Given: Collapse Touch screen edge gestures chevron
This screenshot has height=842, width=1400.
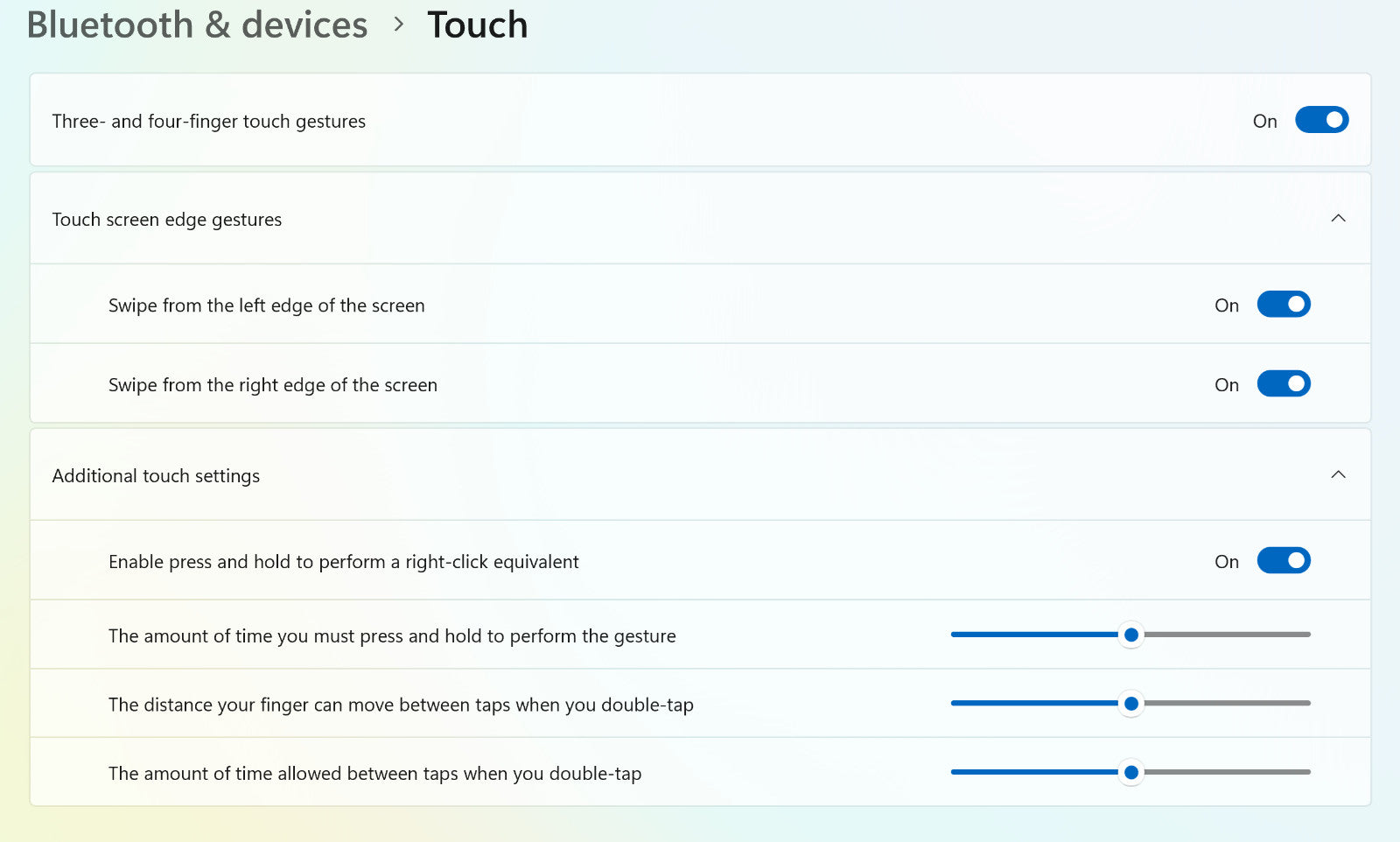Looking at the screenshot, I should click(x=1338, y=218).
